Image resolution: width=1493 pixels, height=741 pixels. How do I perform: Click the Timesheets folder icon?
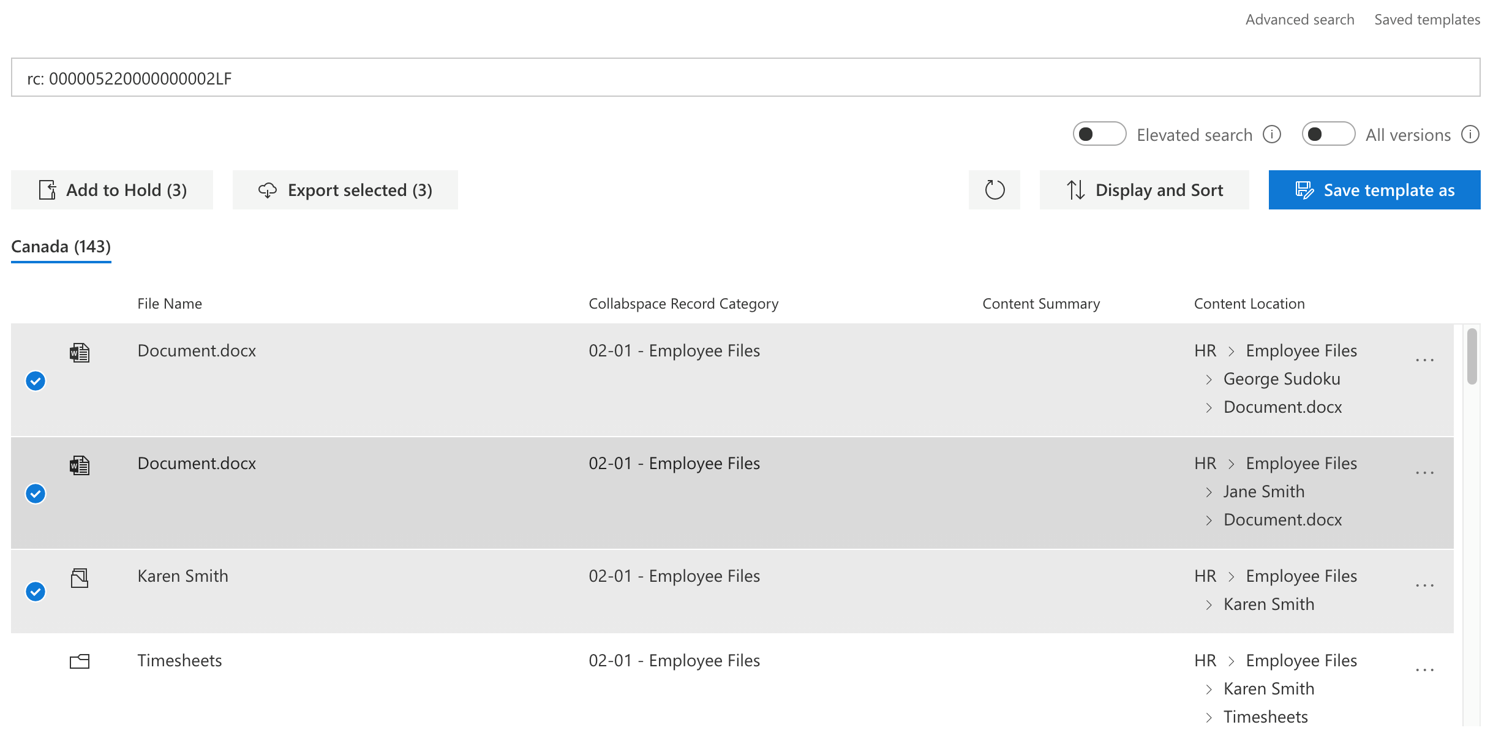click(x=80, y=661)
